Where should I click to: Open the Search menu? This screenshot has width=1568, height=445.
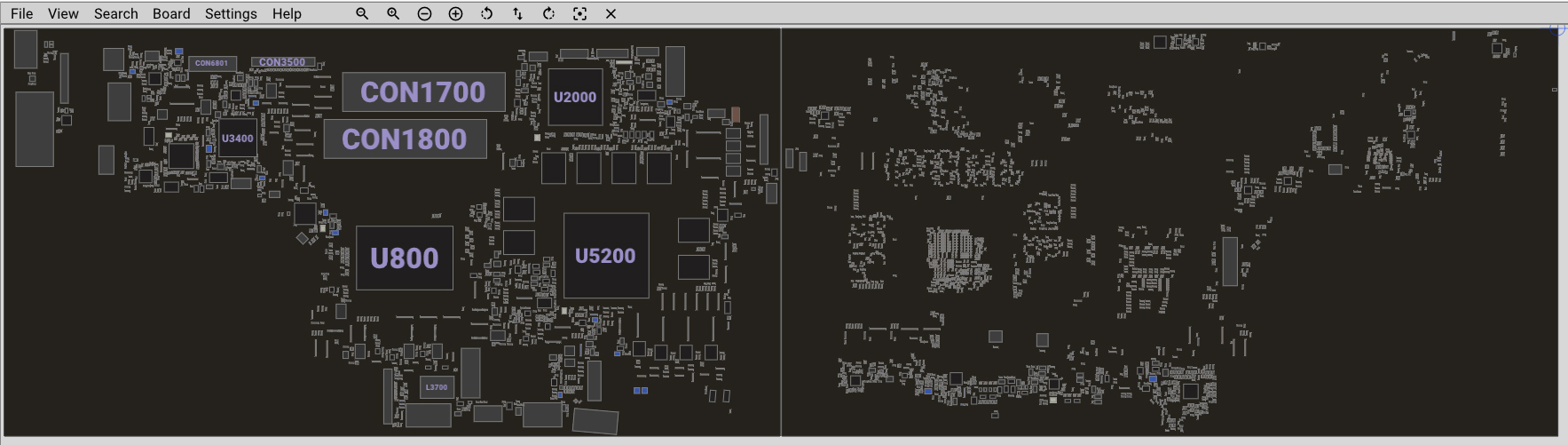(116, 13)
